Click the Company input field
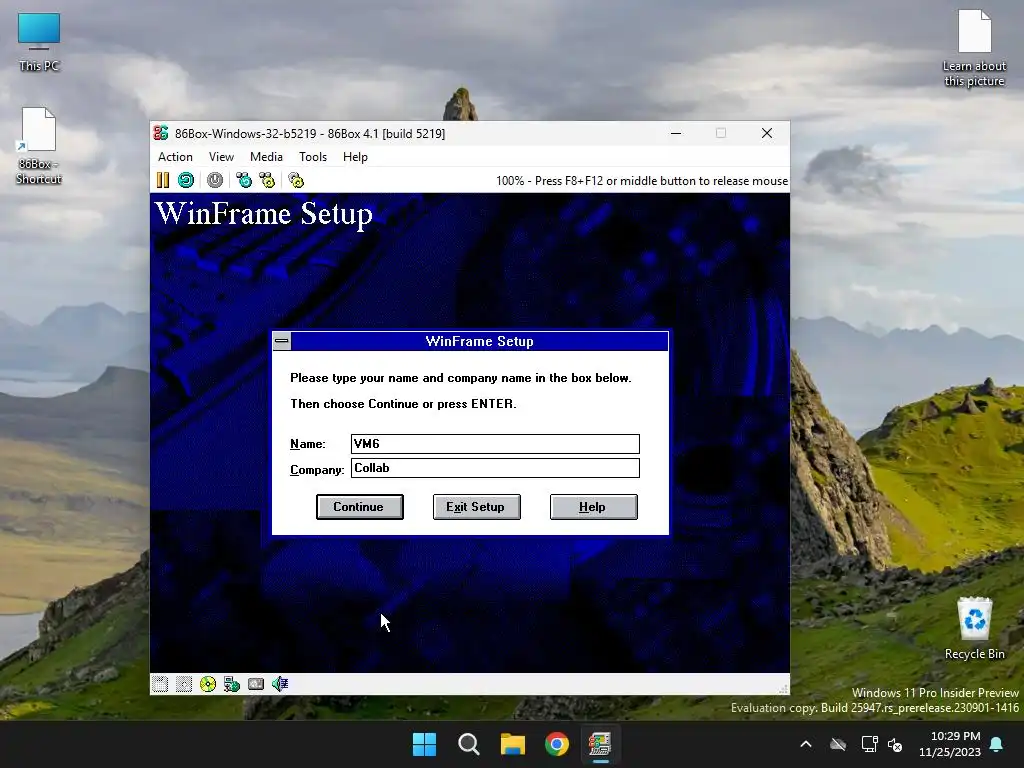The width and height of the screenshot is (1024, 768). [495, 468]
